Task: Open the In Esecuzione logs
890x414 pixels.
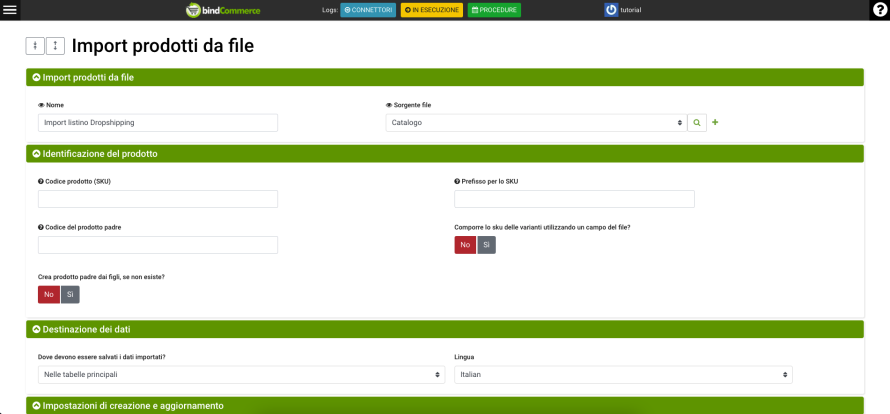Action: [x=432, y=10]
